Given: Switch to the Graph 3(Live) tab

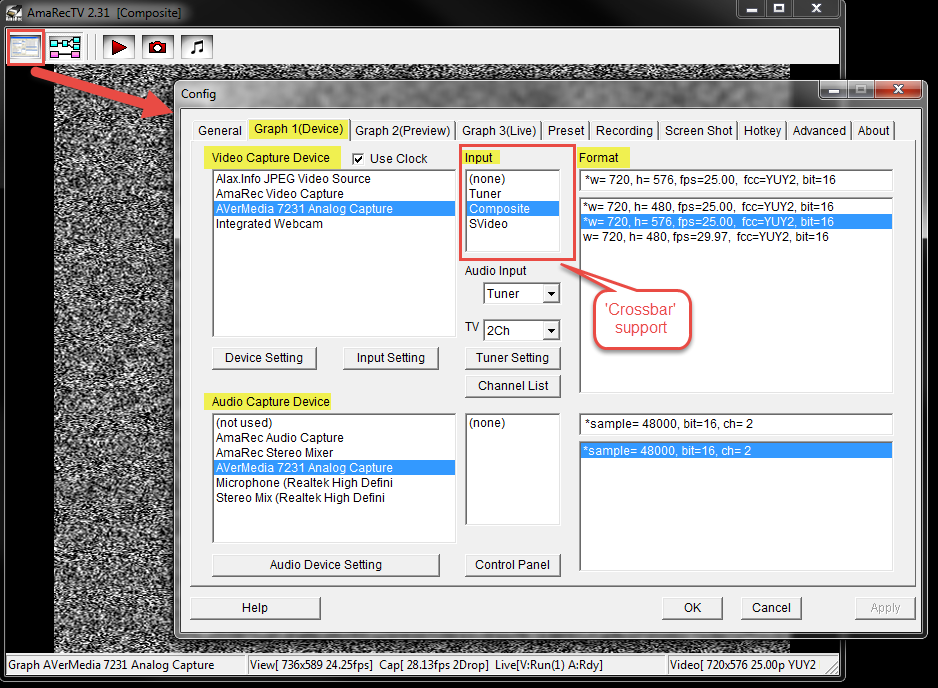Looking at the screenshot, I should pyautogui.click(x=499, y=130).
